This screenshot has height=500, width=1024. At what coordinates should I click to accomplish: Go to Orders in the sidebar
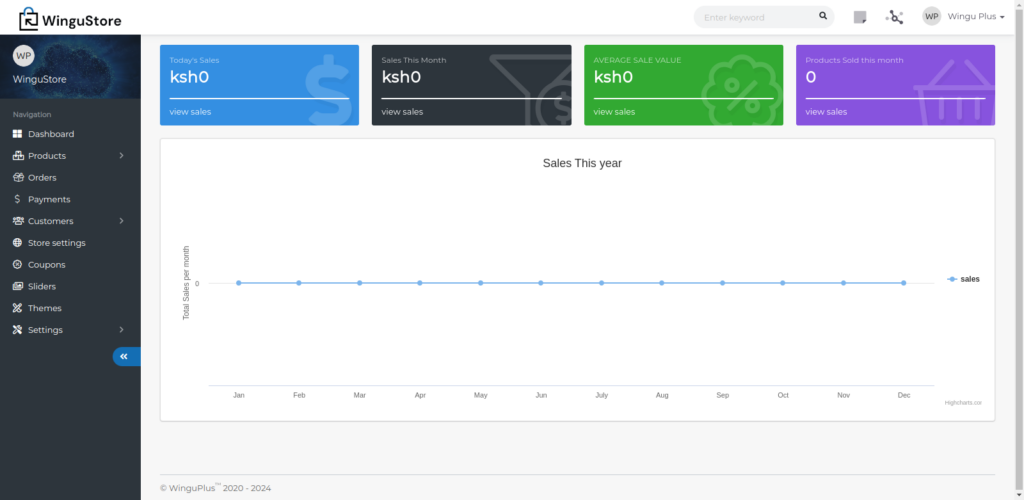[x=42, y=178]
